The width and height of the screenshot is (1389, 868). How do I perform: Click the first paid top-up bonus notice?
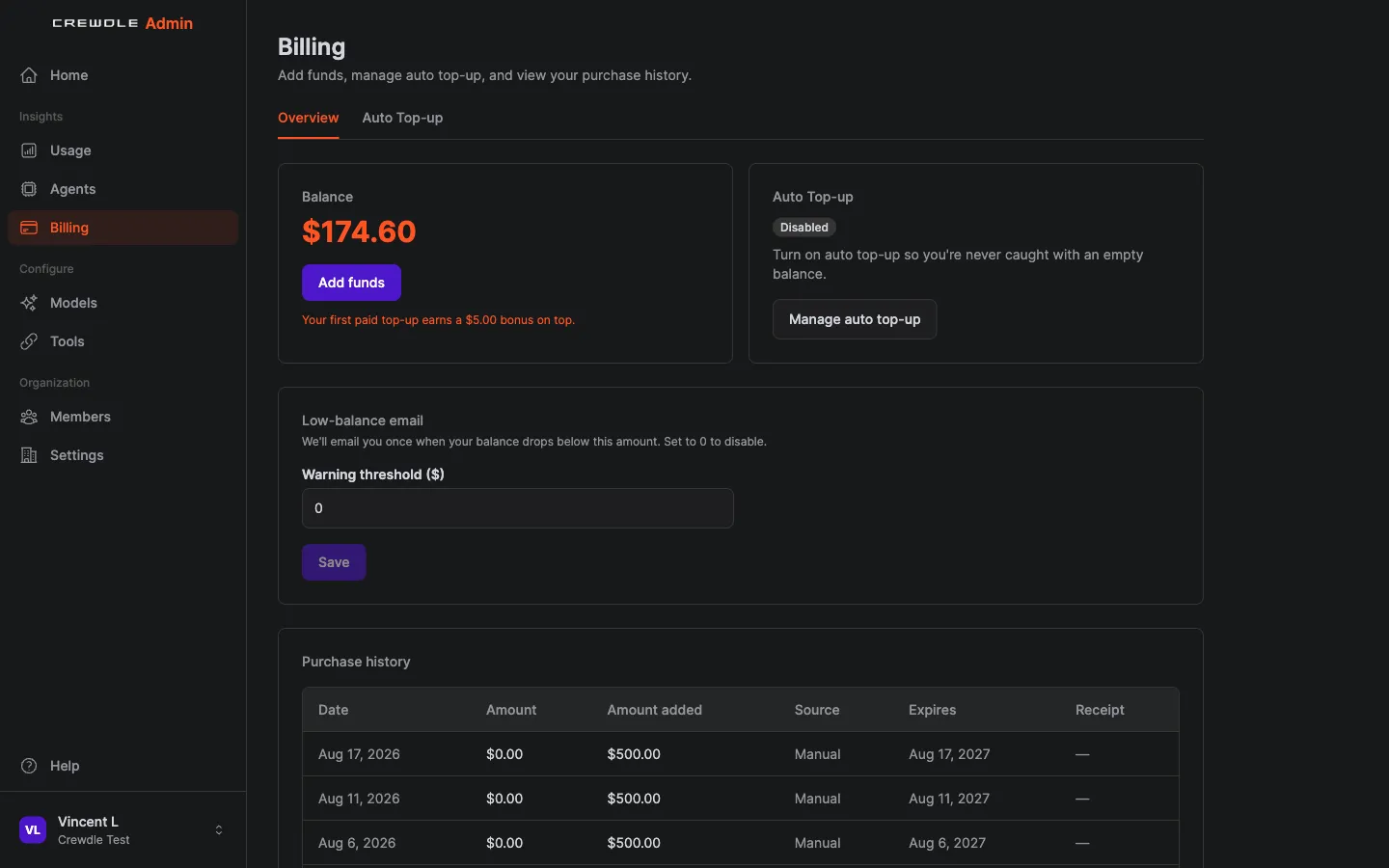(438, 320)
